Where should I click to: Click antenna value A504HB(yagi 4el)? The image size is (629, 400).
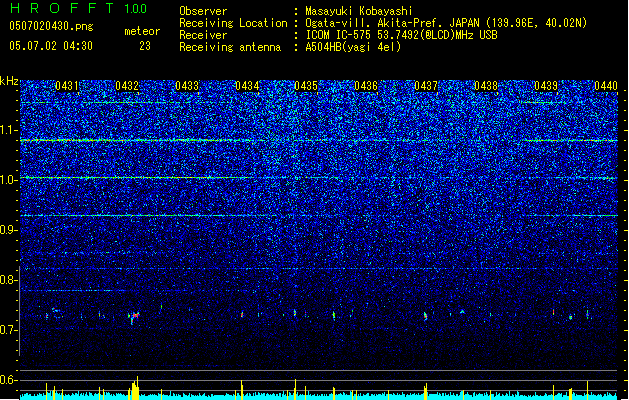point(353,47)
